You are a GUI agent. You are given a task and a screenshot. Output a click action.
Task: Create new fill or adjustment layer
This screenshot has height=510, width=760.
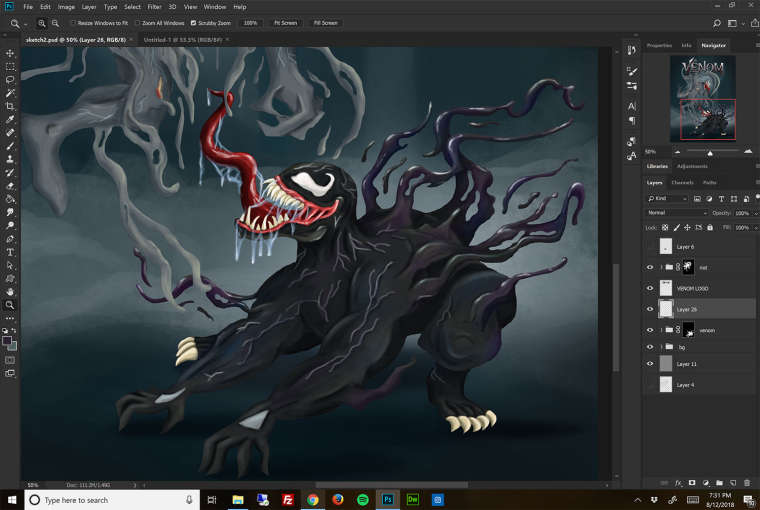[706, 483]
